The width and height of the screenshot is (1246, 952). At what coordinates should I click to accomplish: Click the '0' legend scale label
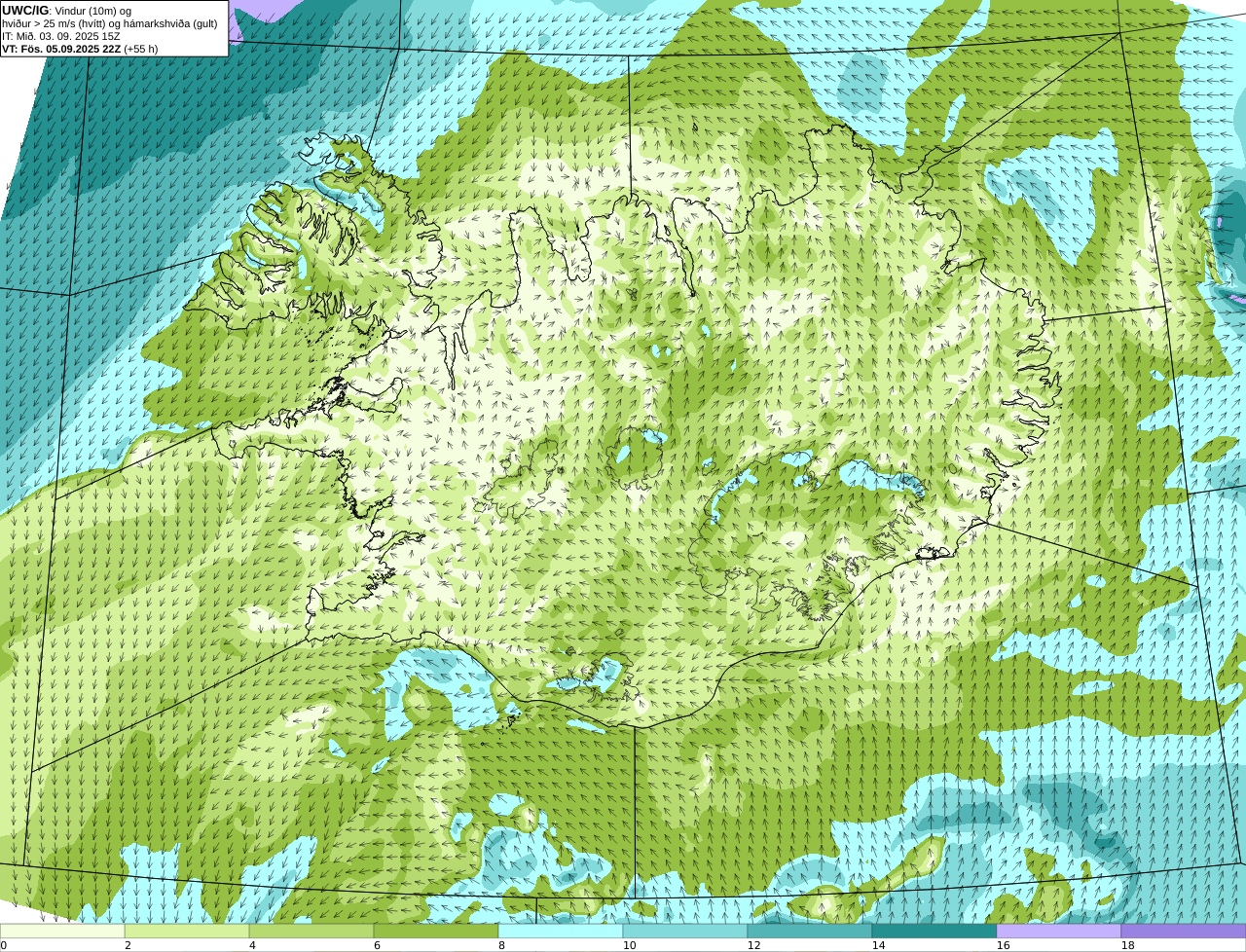click(x=3, y=945)
